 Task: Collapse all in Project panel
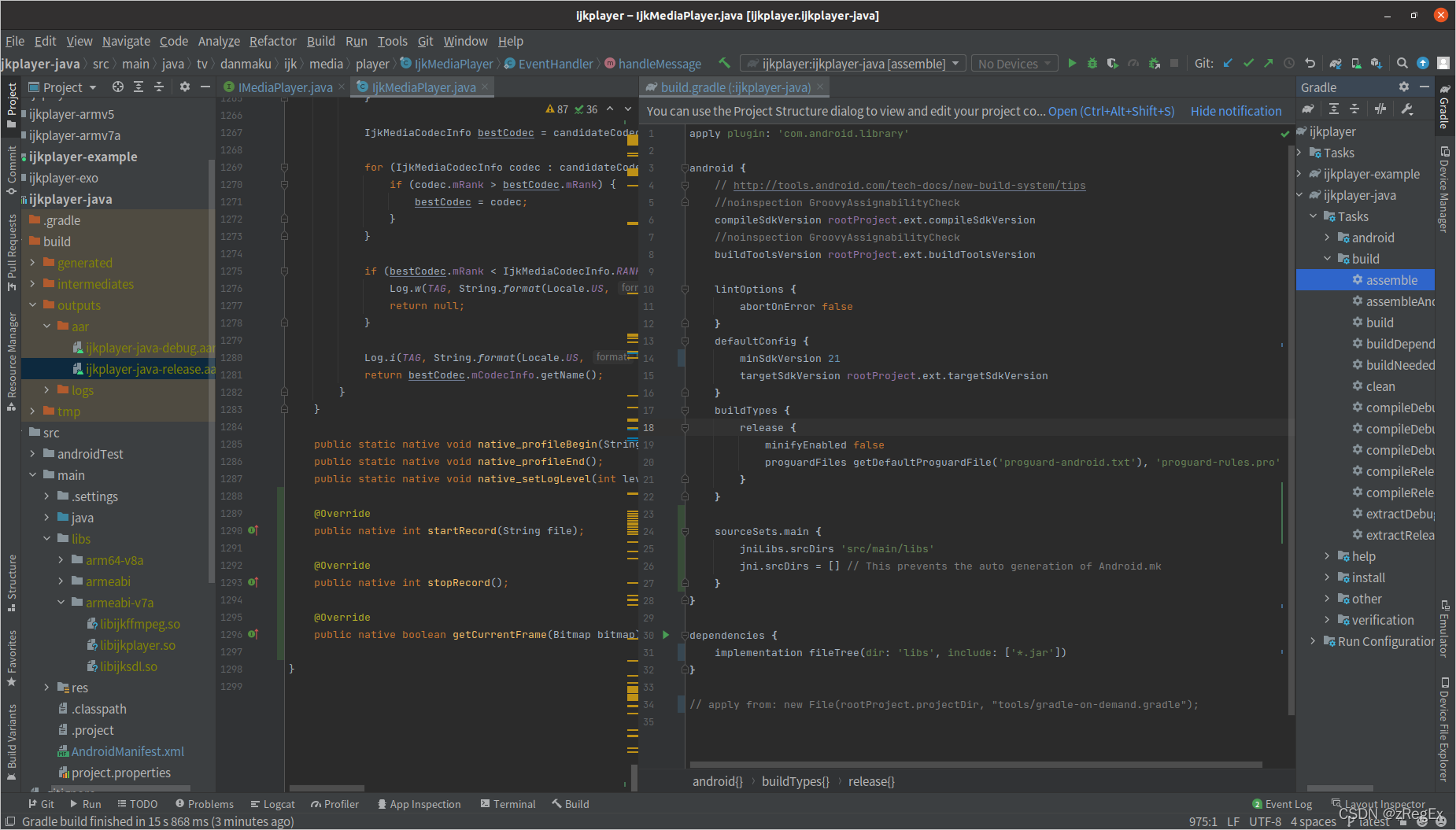pyautogui.click(x=158, y=87)
